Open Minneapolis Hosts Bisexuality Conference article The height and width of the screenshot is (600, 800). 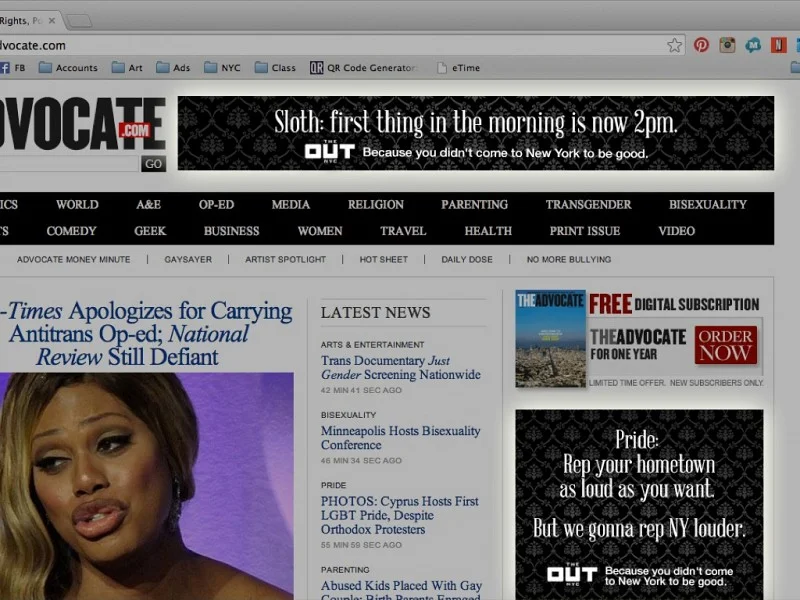click(x=401, y=438)
